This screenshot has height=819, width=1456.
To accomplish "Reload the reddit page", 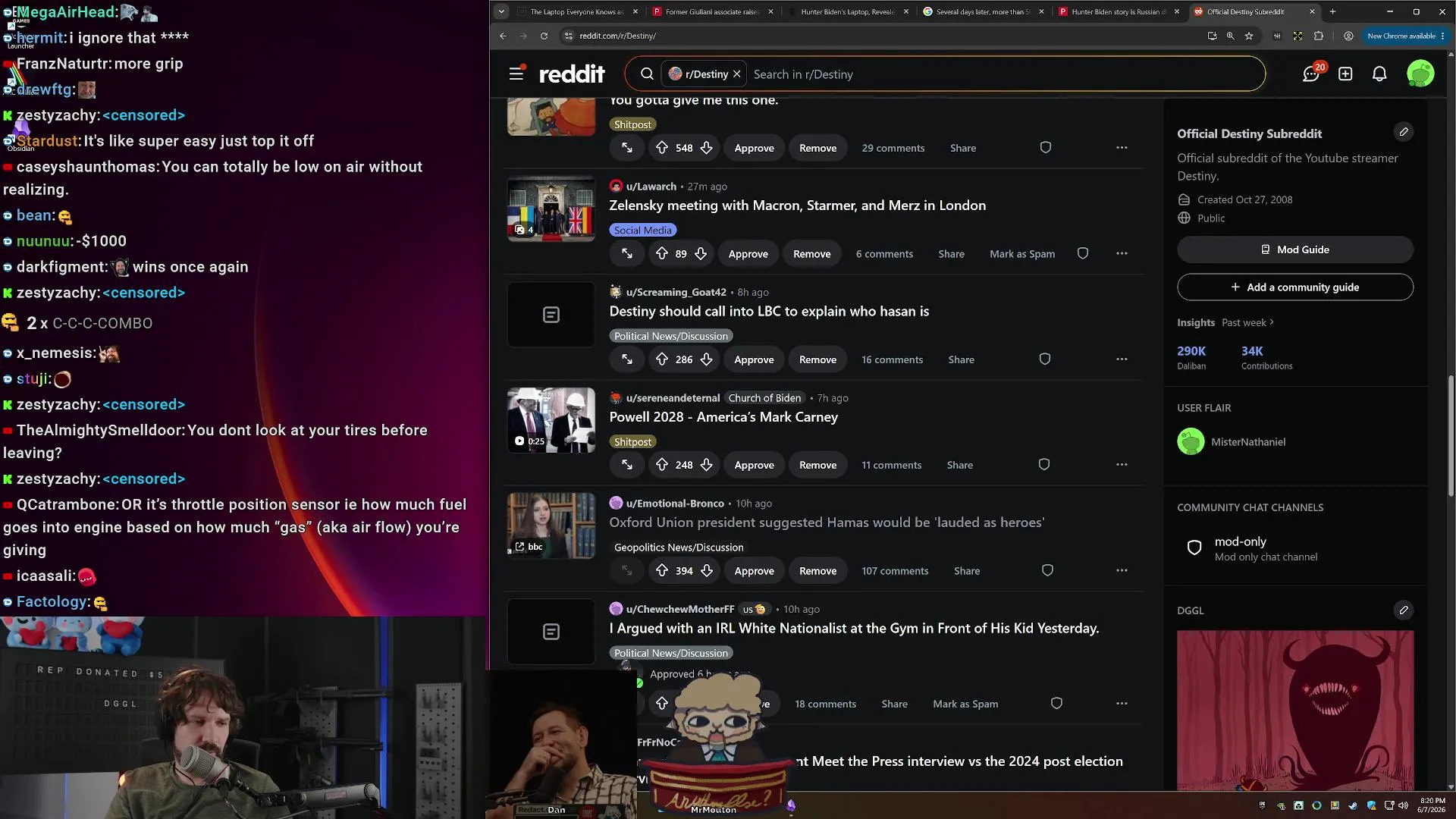I will pos(544,36).
